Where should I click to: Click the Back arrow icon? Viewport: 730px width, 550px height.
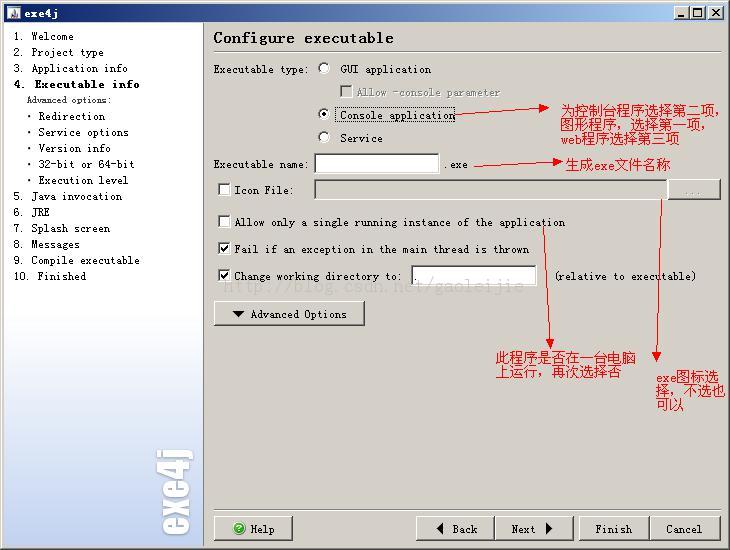(x=440, y=528)
